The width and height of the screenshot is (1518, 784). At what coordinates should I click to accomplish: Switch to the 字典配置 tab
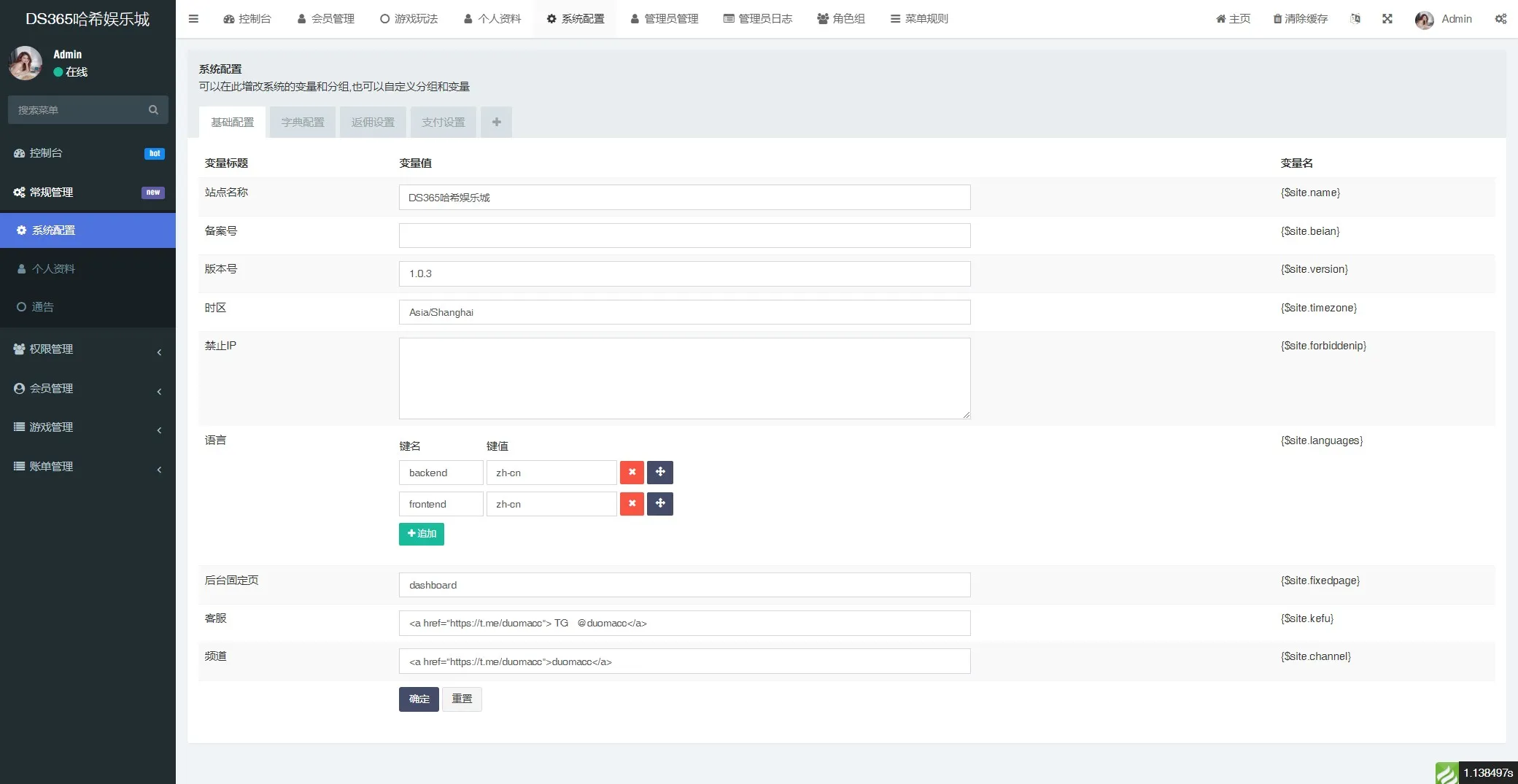tap(303, 123)
